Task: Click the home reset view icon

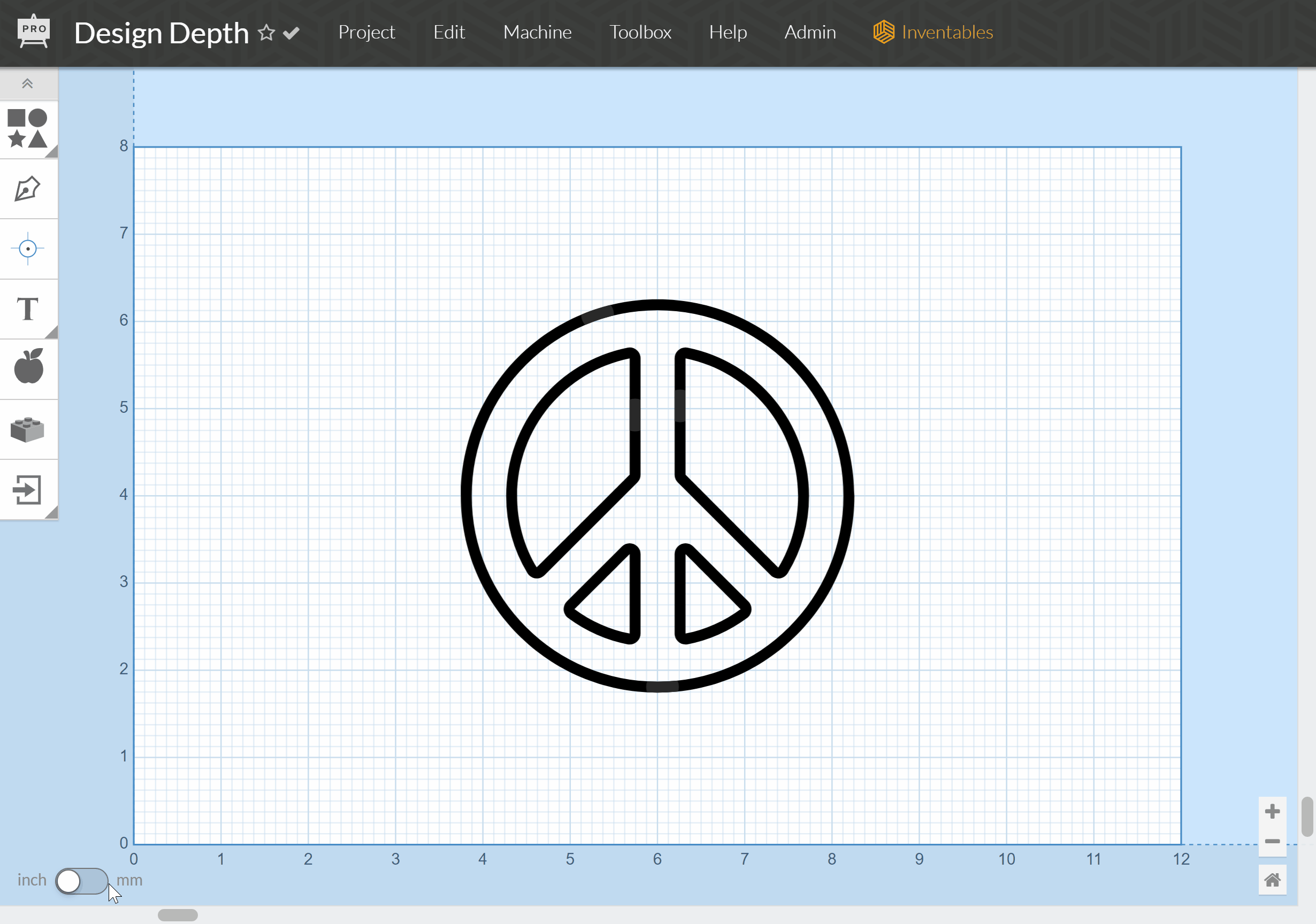Action: 1272,879
